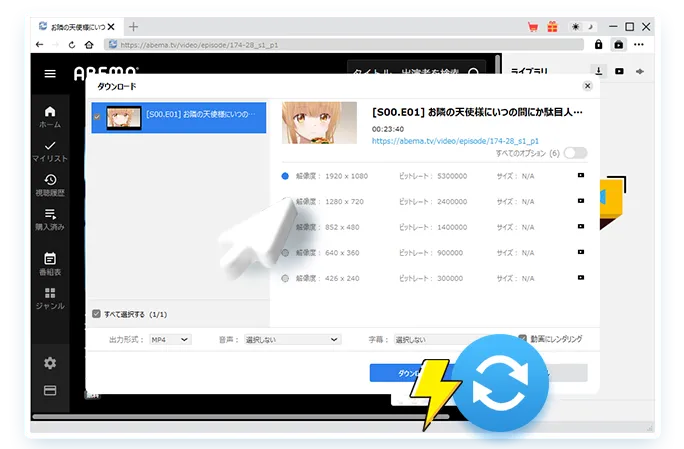This screenshot has width=684, height=449.
Task: Open ジャンル genres
Action: (50, 298)
